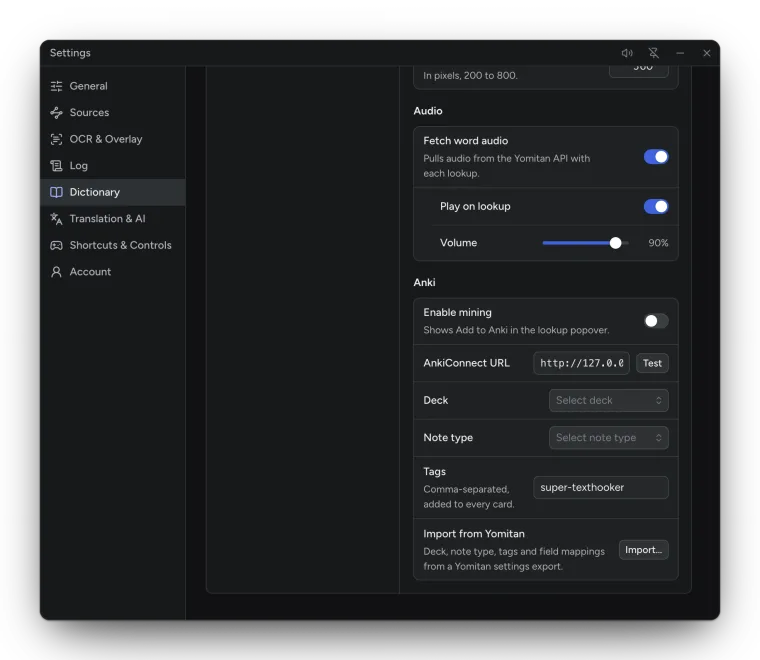This screenshot has height=660, width=760.
Task: Click the AnkiConnect URL field
Action: pos(581,363)
